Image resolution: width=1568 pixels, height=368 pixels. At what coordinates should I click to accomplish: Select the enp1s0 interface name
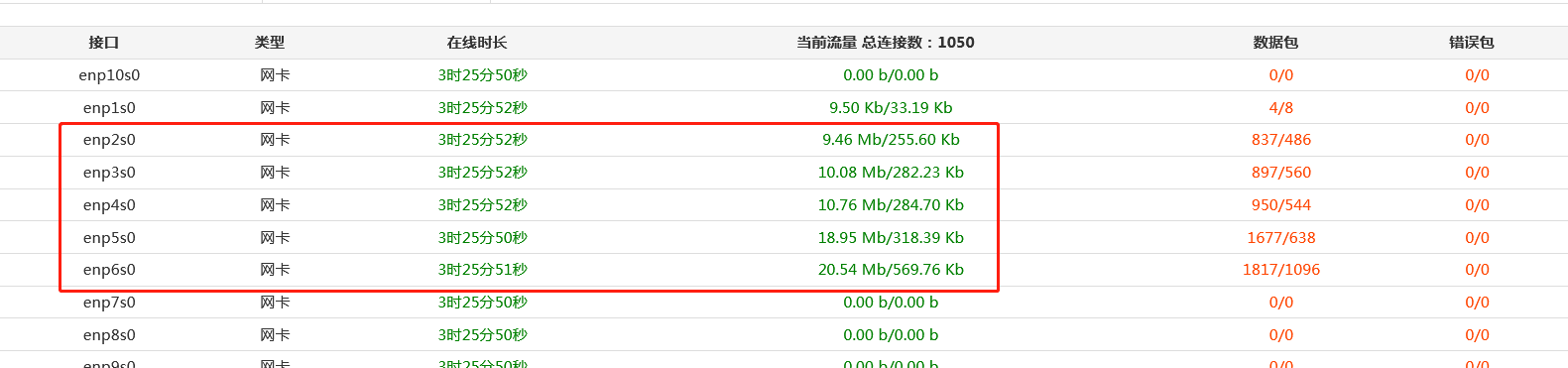pyautogui.click(x=109, y=108)
